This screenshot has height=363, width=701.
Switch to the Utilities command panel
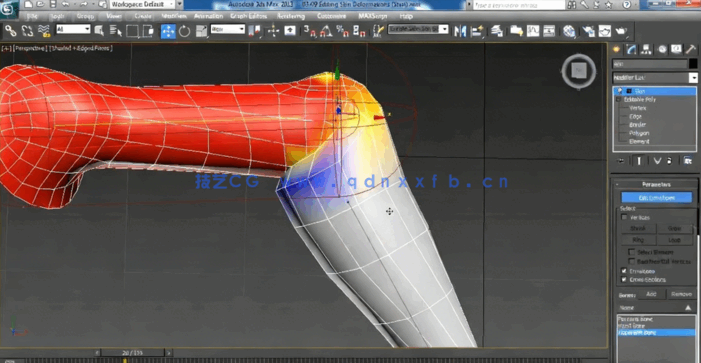tap(691, 49)
